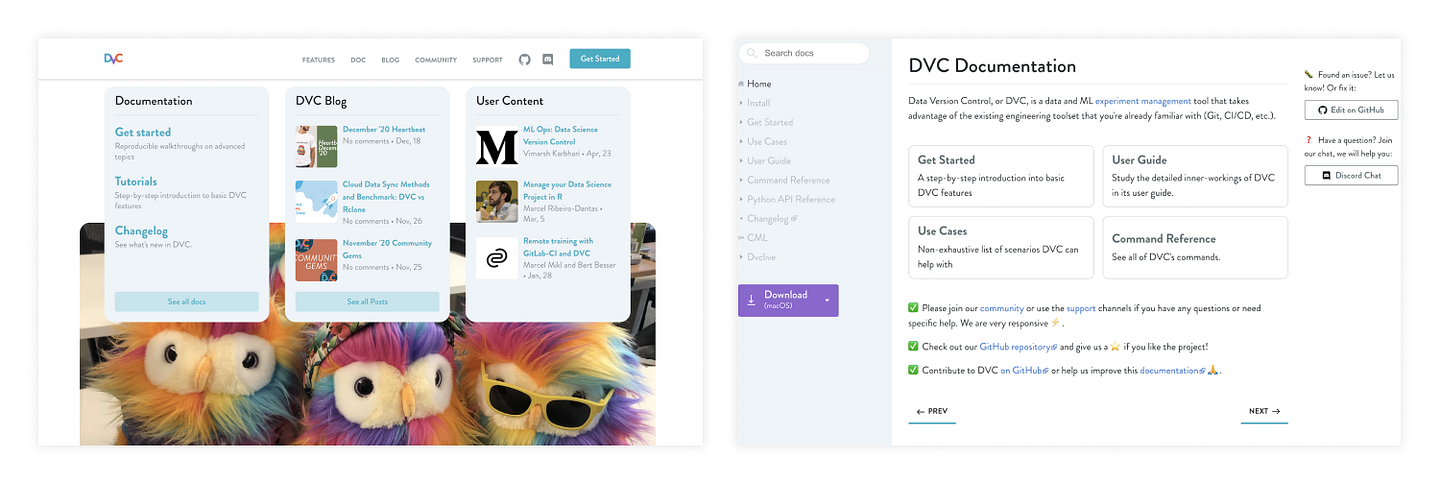This screenshot has width=1440, height=484.
Task: Open the Get started link under Documentation
Action: tap(143, 132)
